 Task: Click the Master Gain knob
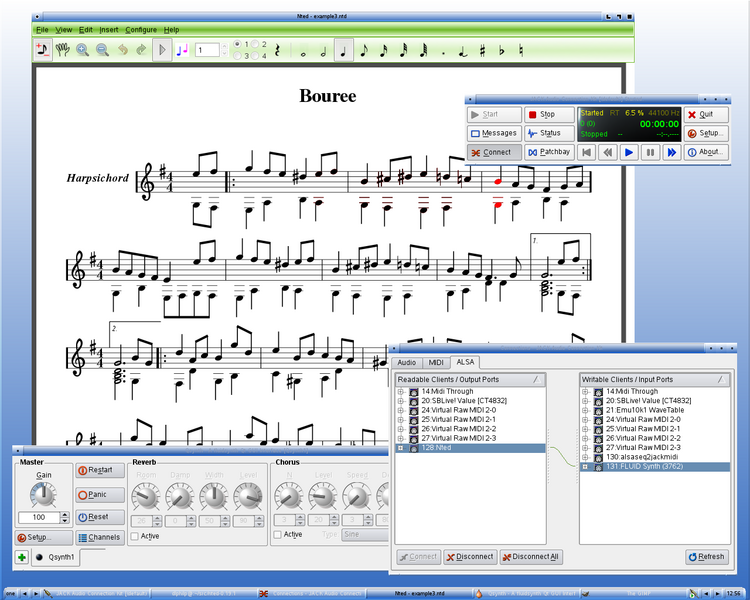tap(43, 494)
